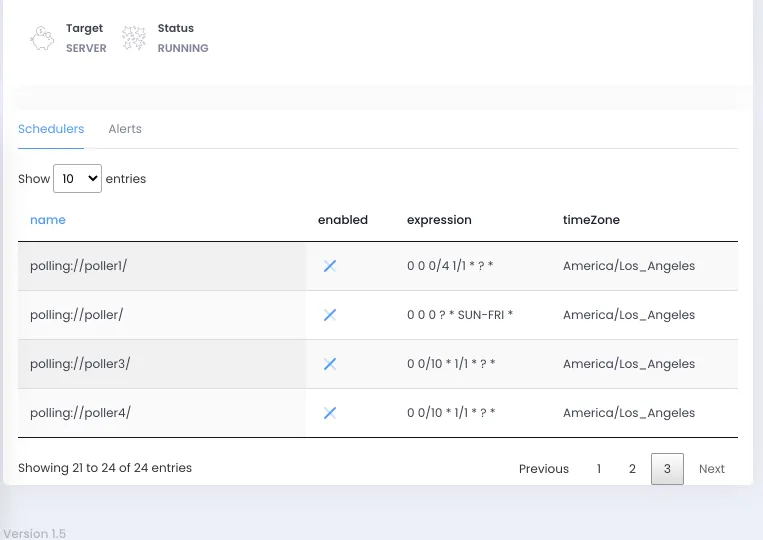Click poller4's America/Los_Angeles timezone cell

pyautogui.click(x=629, y=413)
